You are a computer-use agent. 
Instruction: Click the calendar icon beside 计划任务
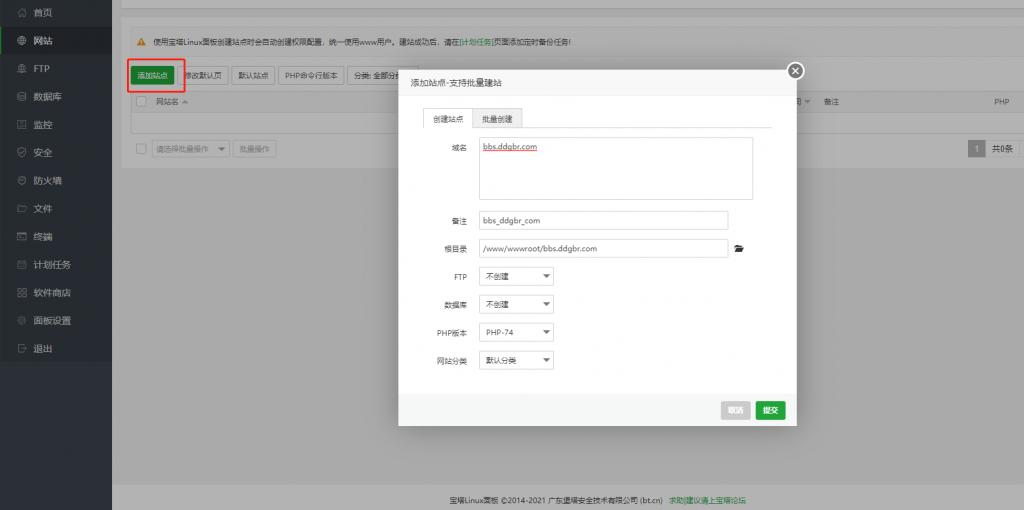(22, 264)
